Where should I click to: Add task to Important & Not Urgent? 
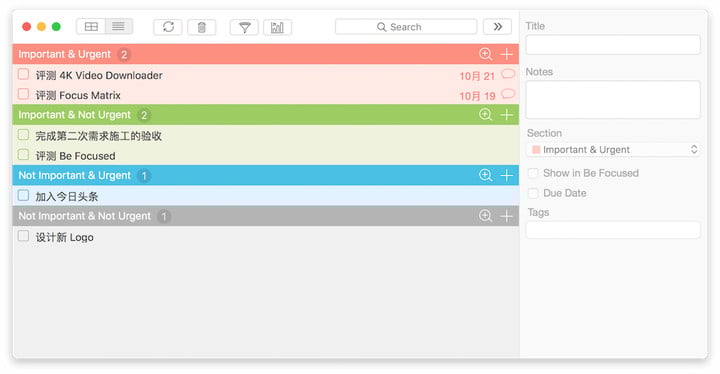[506, 114]
